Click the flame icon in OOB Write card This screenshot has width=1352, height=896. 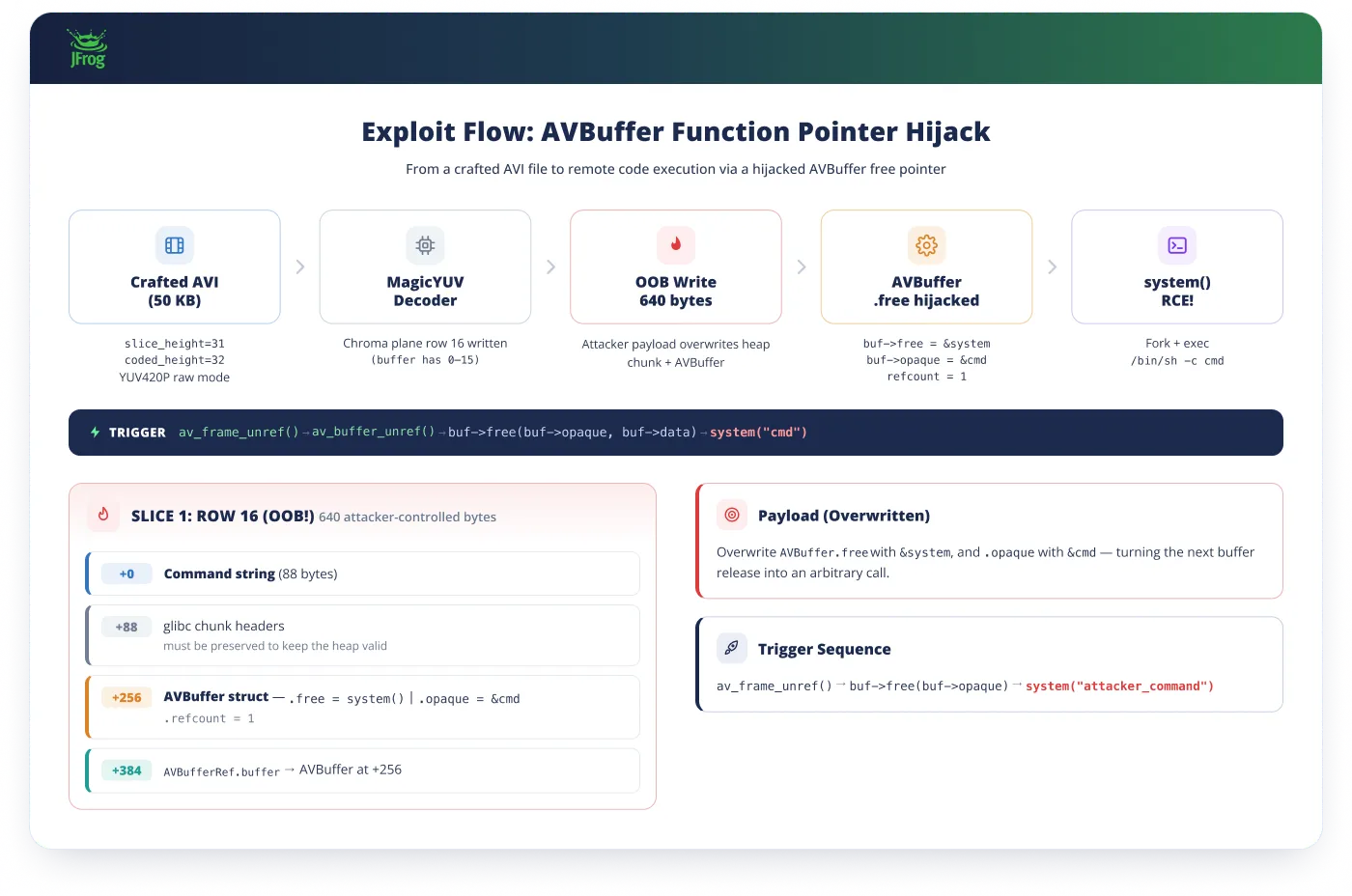tap(676, 245)
